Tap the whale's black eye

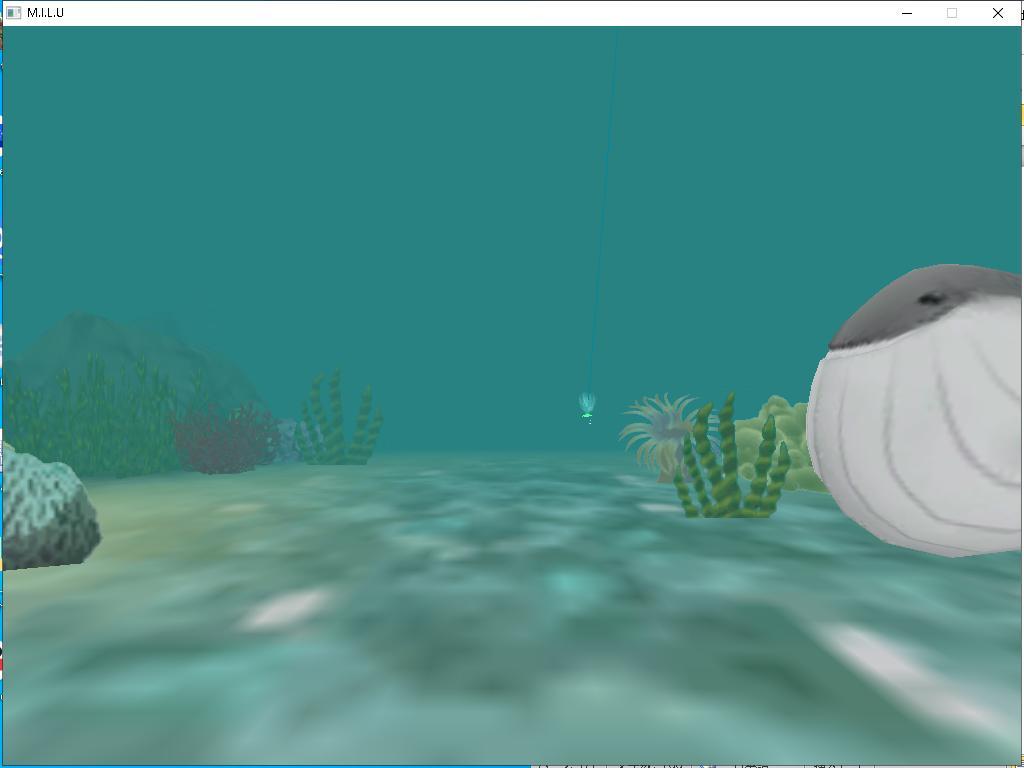[931, 299]
